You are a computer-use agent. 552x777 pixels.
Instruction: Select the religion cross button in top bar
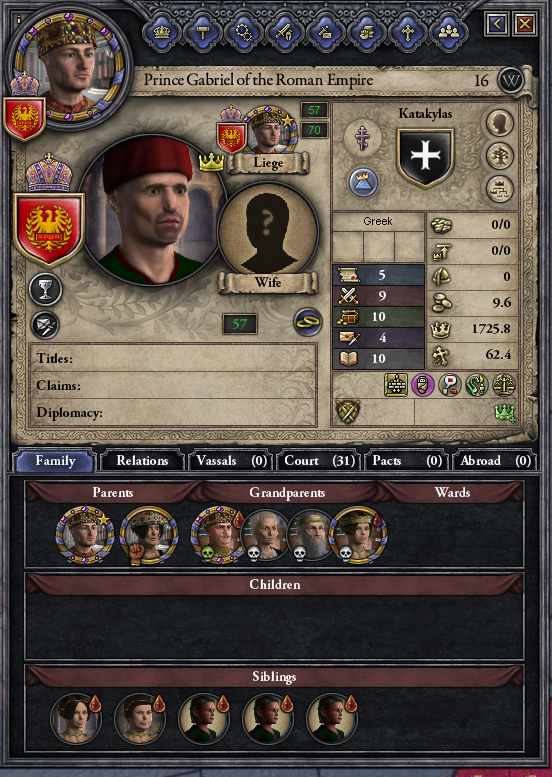point(407,33)
